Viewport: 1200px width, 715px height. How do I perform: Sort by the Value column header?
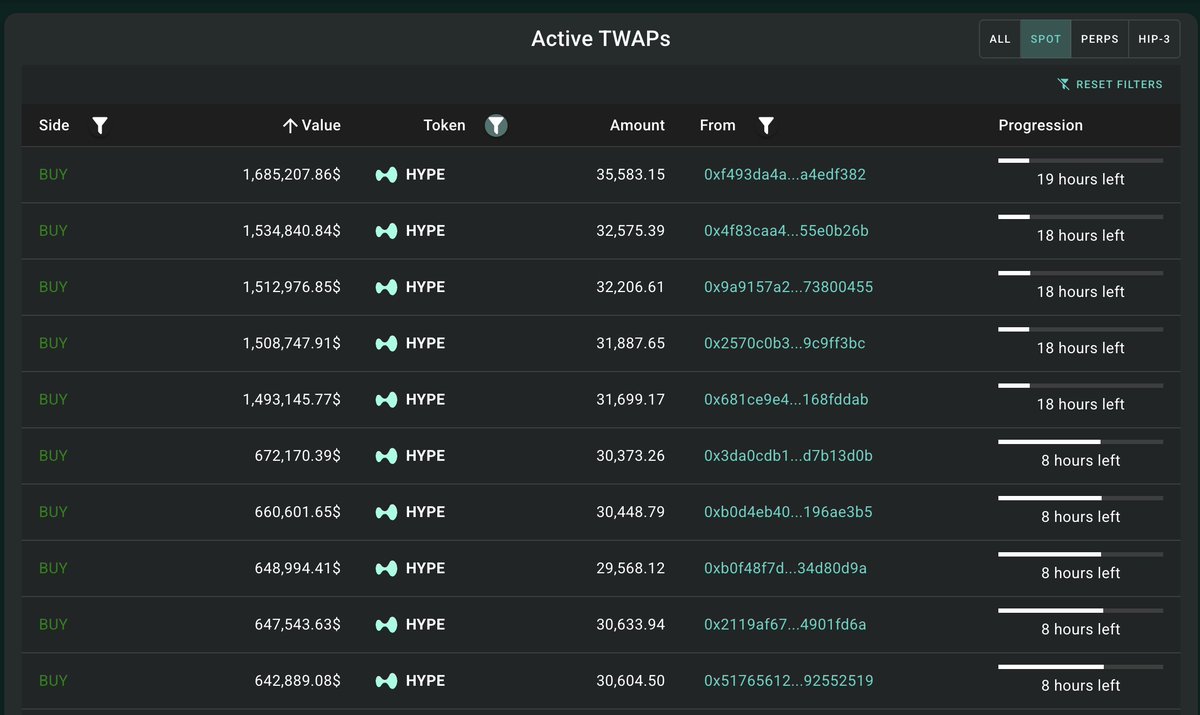click(x=321, y=126)
